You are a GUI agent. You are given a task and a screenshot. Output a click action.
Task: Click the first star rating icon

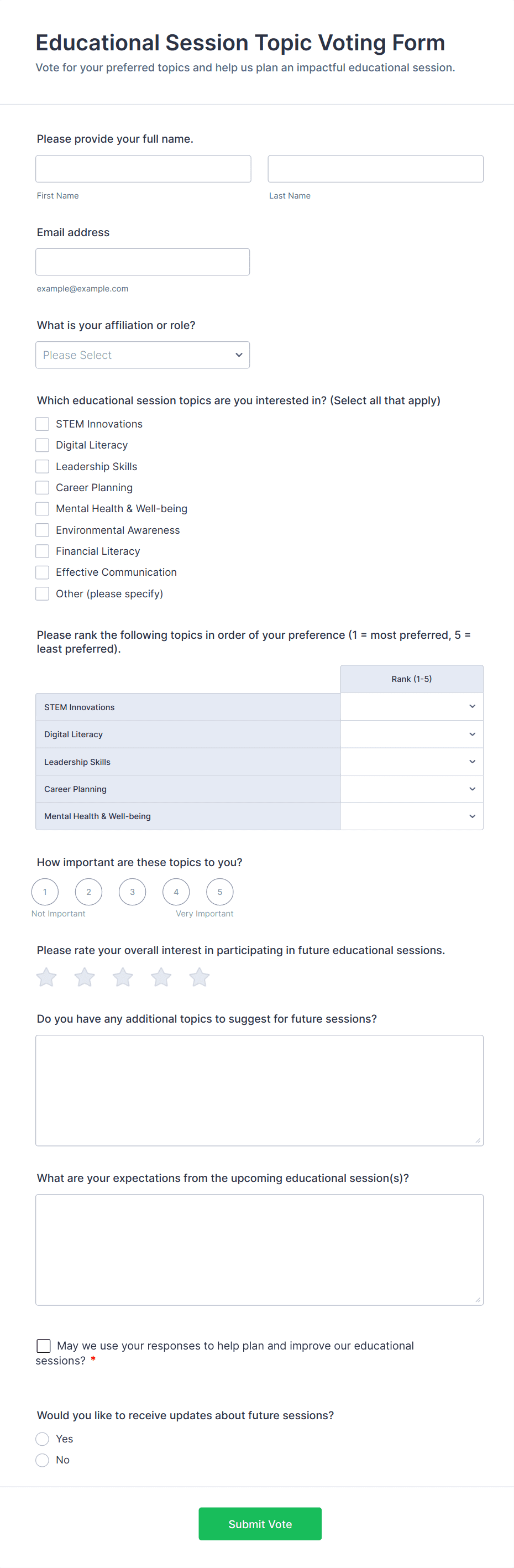(x=46, y=977)
